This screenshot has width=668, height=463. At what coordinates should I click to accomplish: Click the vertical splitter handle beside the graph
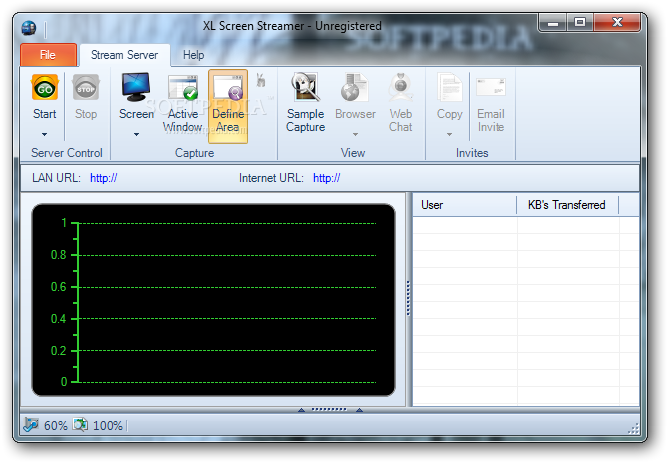tap(408, 298)
